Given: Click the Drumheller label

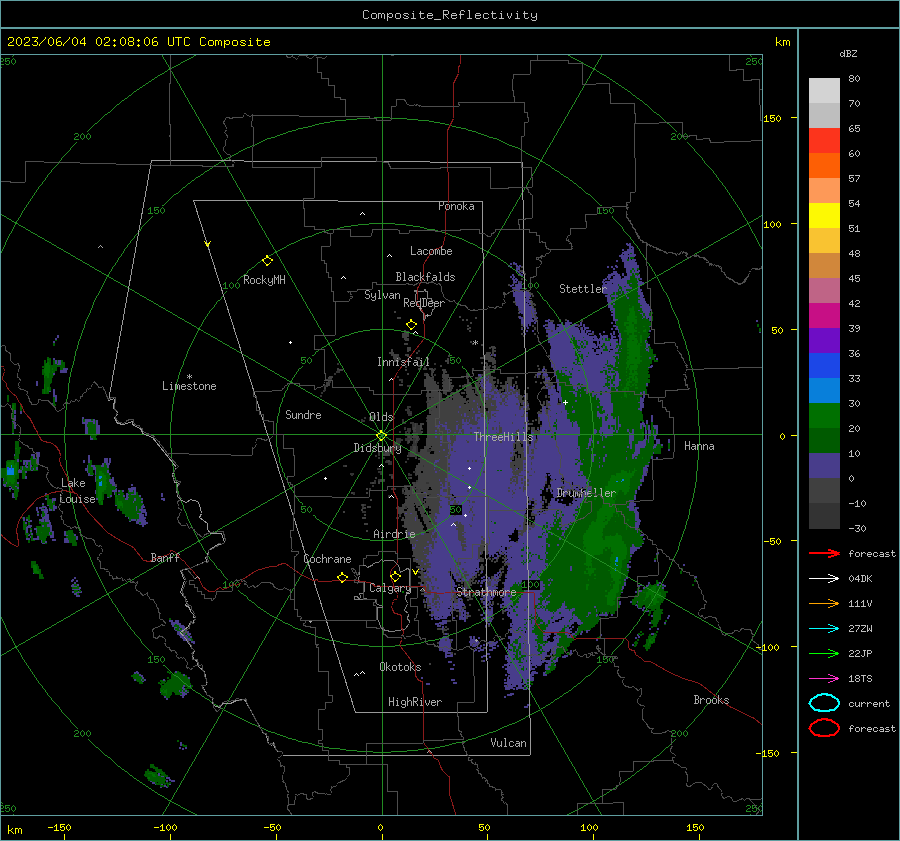Looking at the screenshot, I should pyautogui.click(x=586, y=493).
